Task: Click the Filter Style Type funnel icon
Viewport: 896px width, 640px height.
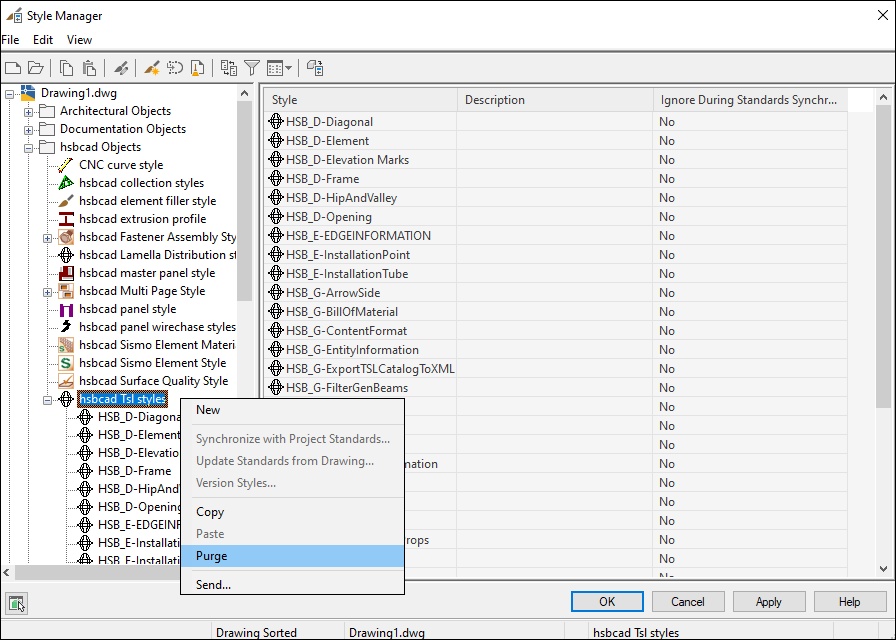Action: point(252,69)
